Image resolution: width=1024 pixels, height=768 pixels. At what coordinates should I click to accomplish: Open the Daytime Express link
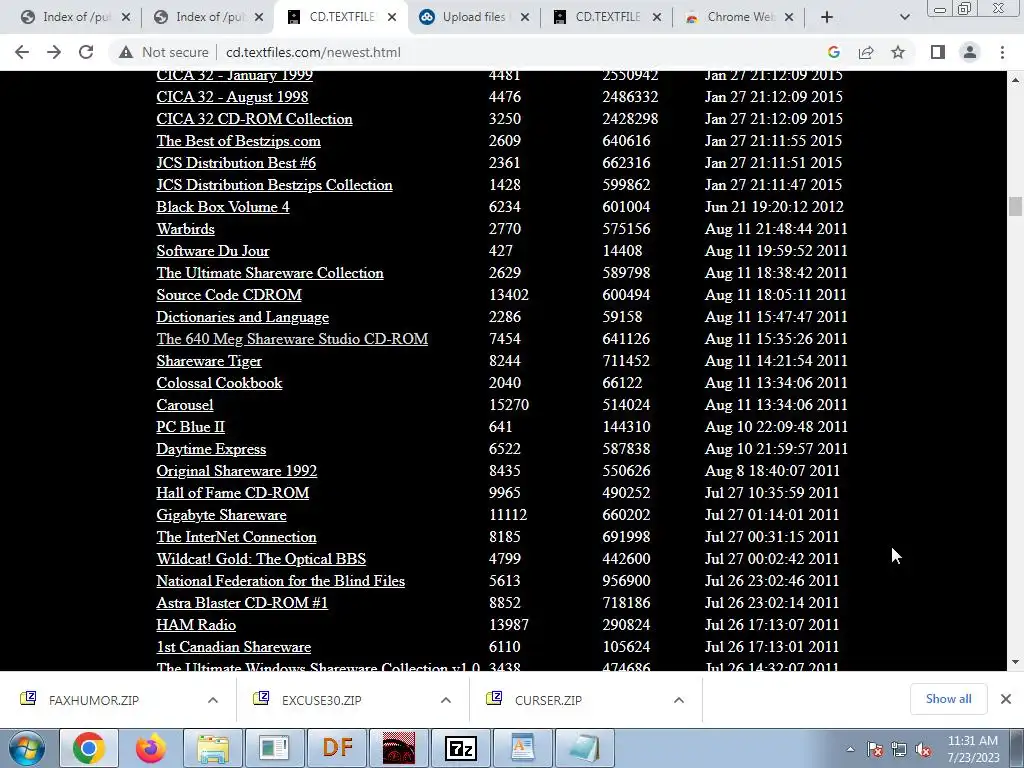[x=211, y=449]
